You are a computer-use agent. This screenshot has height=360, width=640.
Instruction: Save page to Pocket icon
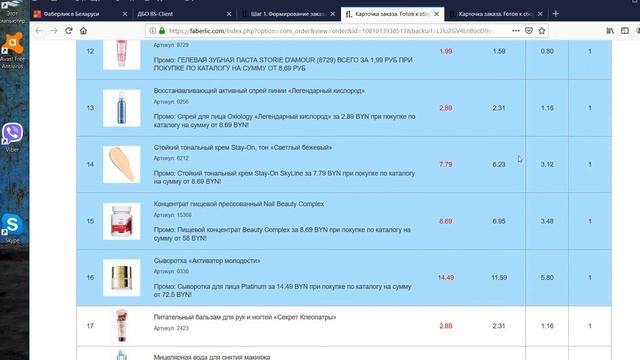[x=529, y=31]
